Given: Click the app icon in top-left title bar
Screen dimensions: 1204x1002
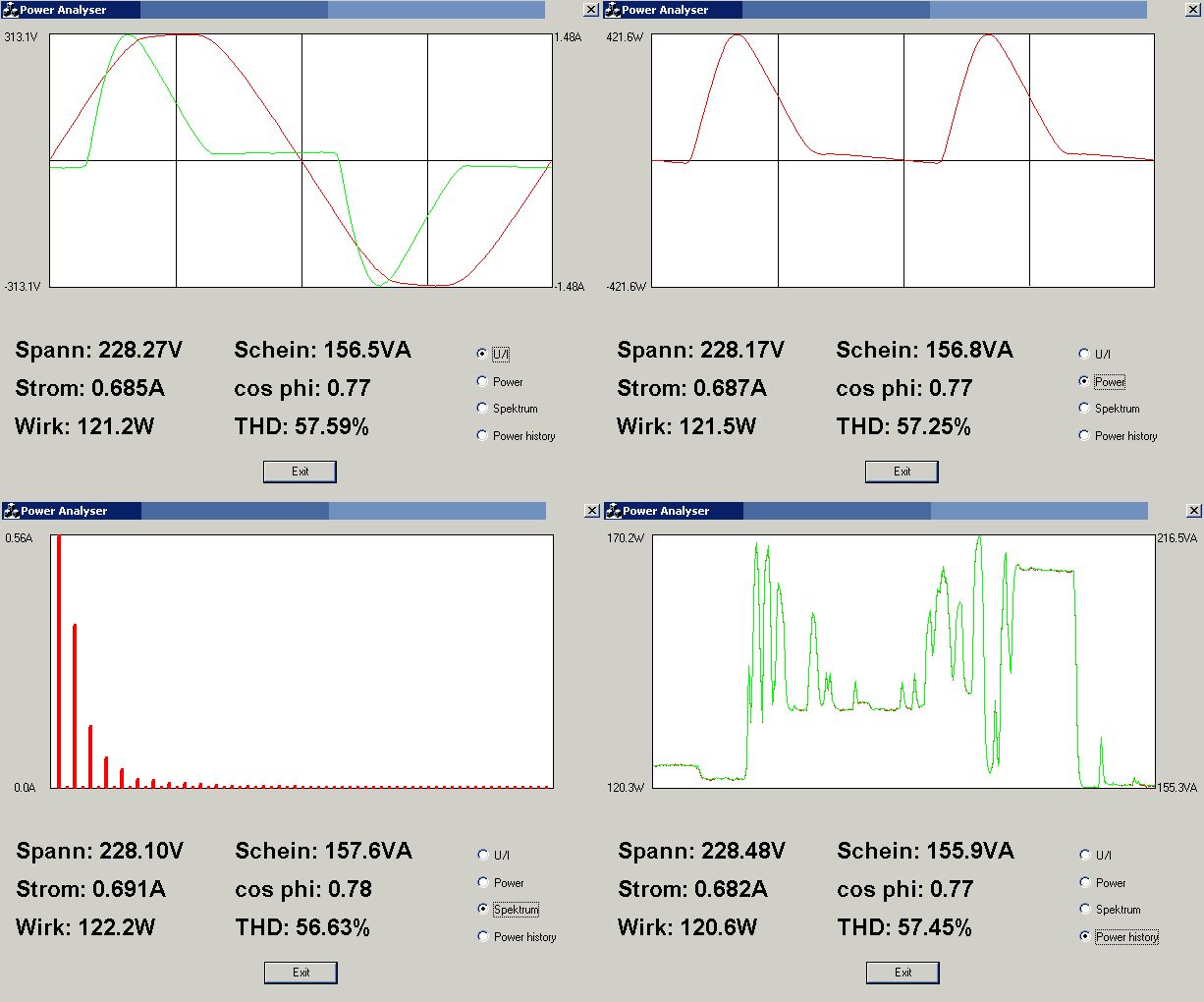Looking at the screenshot, I should [11, 10].
